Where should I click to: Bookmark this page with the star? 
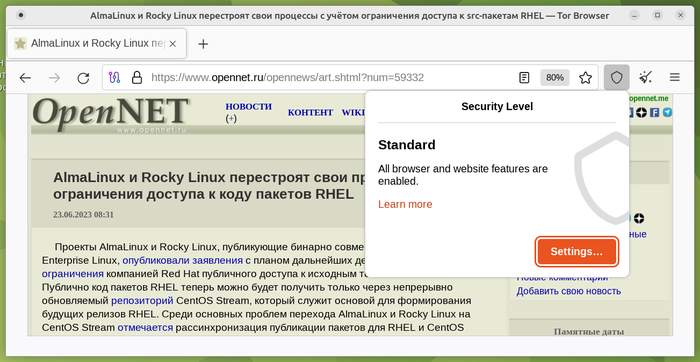click(585, 78)
